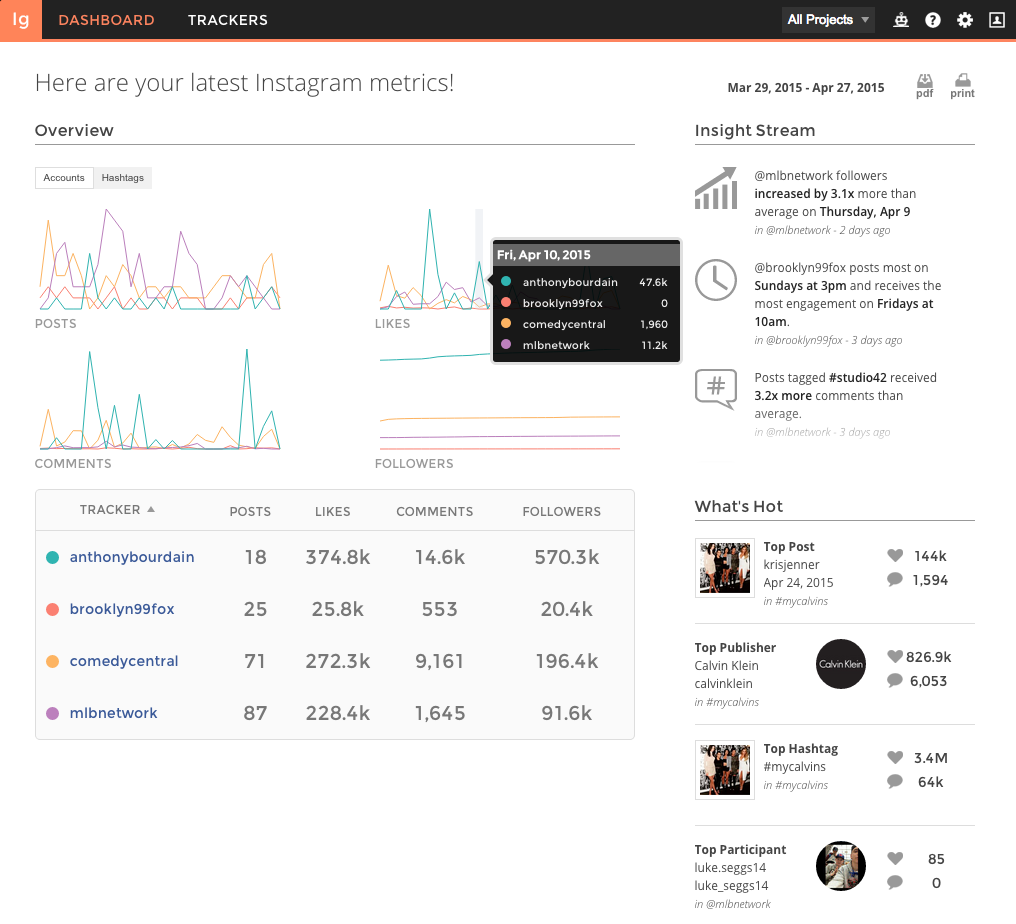
Task: Click the Ig logo icon
Action: 20,20
